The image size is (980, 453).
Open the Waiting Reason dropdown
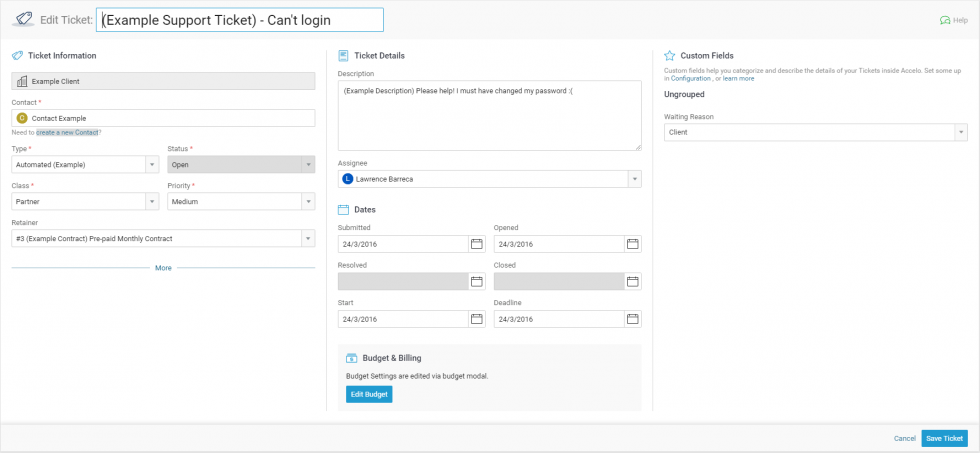pos(816,132)
